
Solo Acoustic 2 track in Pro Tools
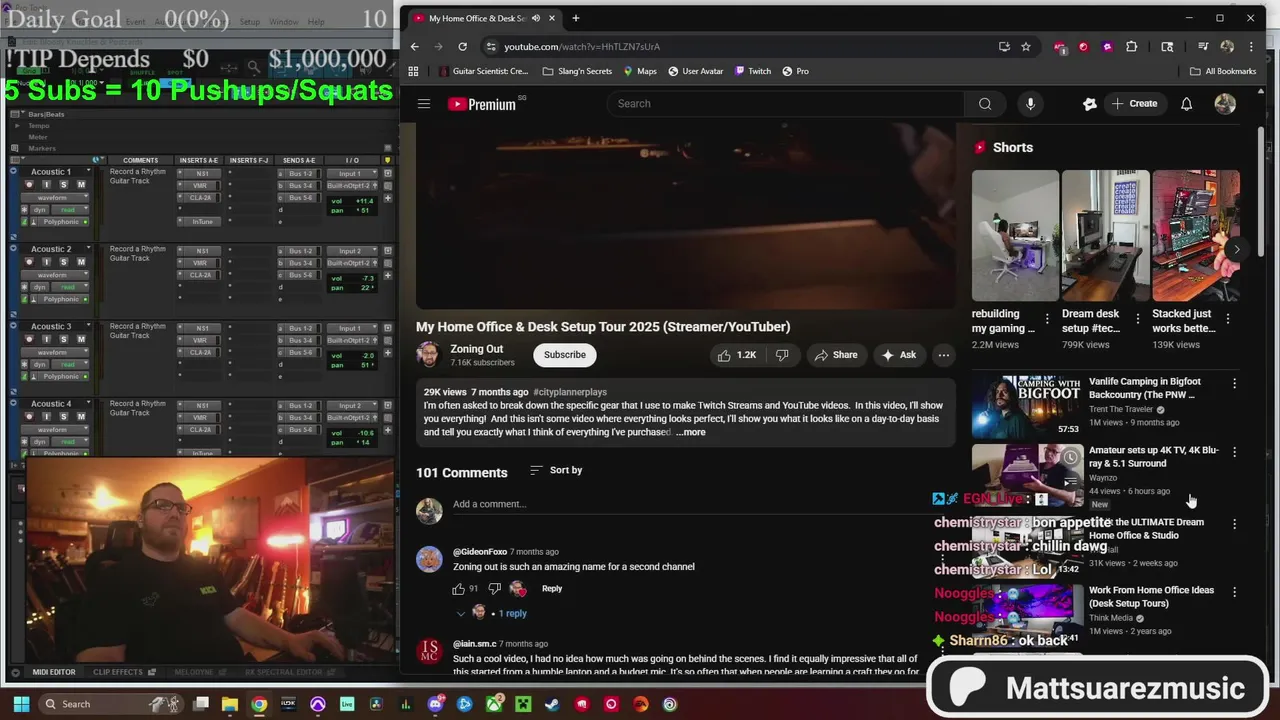[63, 262]
